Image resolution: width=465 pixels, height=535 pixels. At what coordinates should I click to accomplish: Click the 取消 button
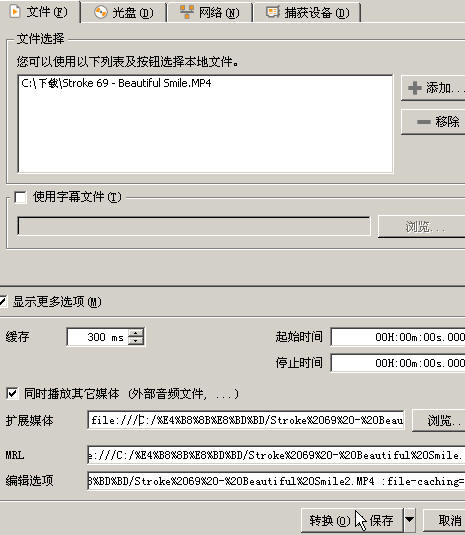click(x=445, y=520)
